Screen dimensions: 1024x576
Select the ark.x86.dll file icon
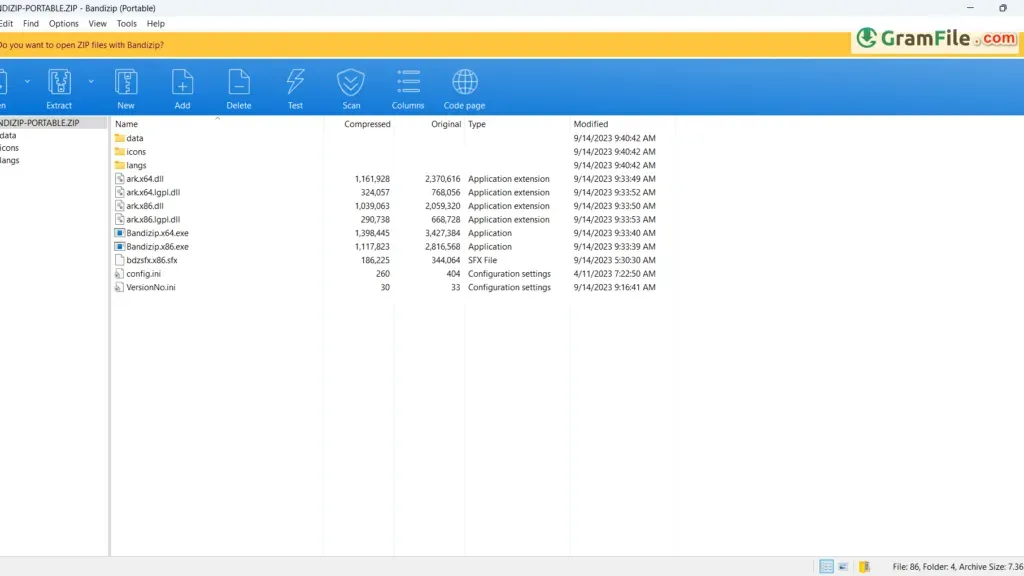pos(120,206)
